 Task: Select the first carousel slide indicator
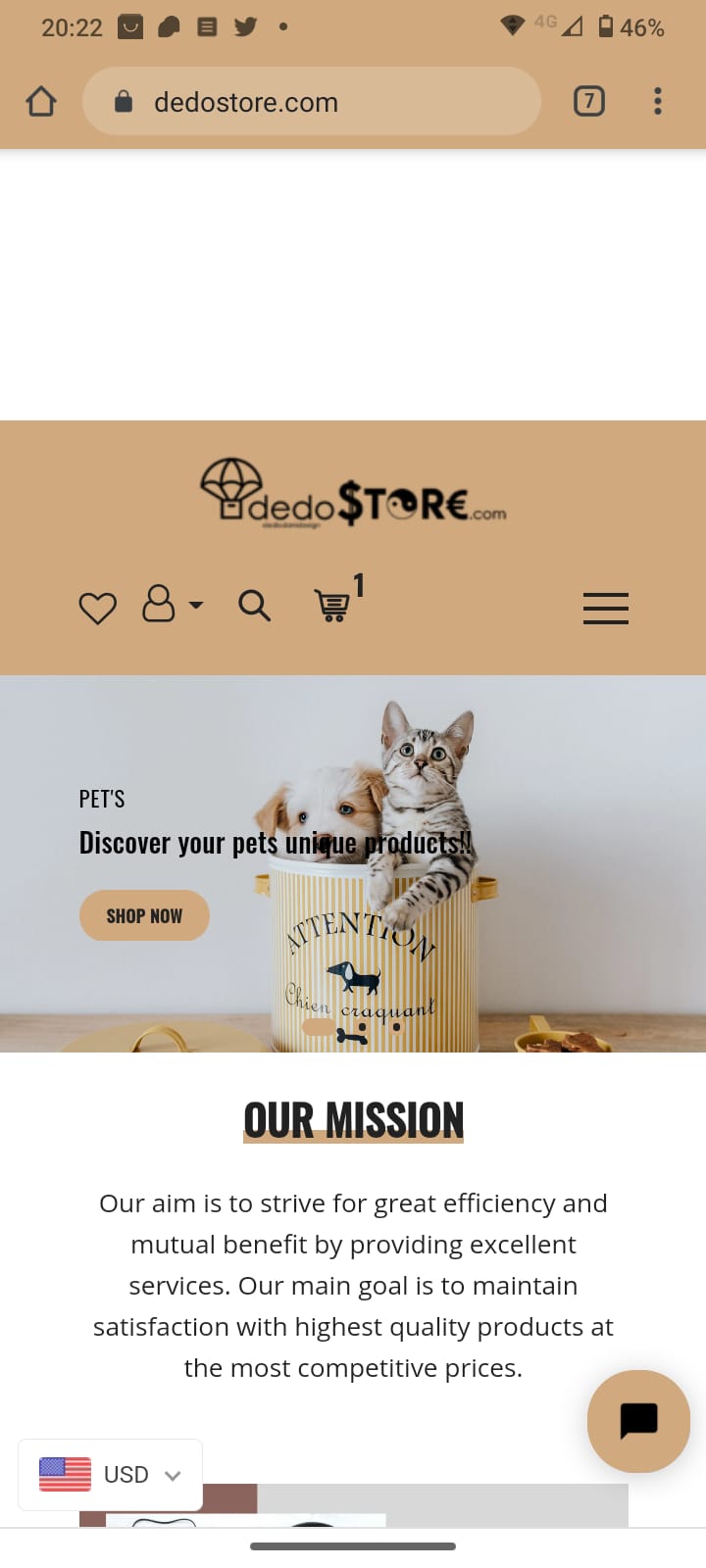pyautogui.click(x=319, y=1027)
